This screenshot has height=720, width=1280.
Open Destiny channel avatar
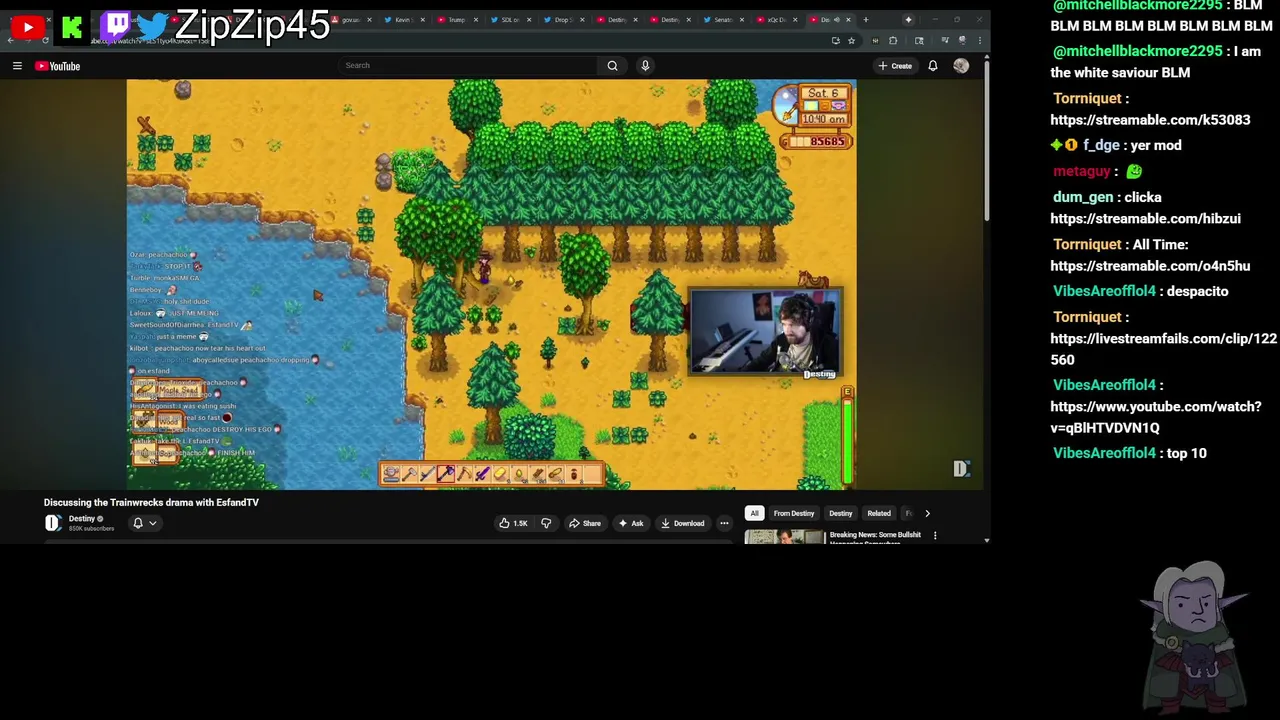(x=53, y=523)
